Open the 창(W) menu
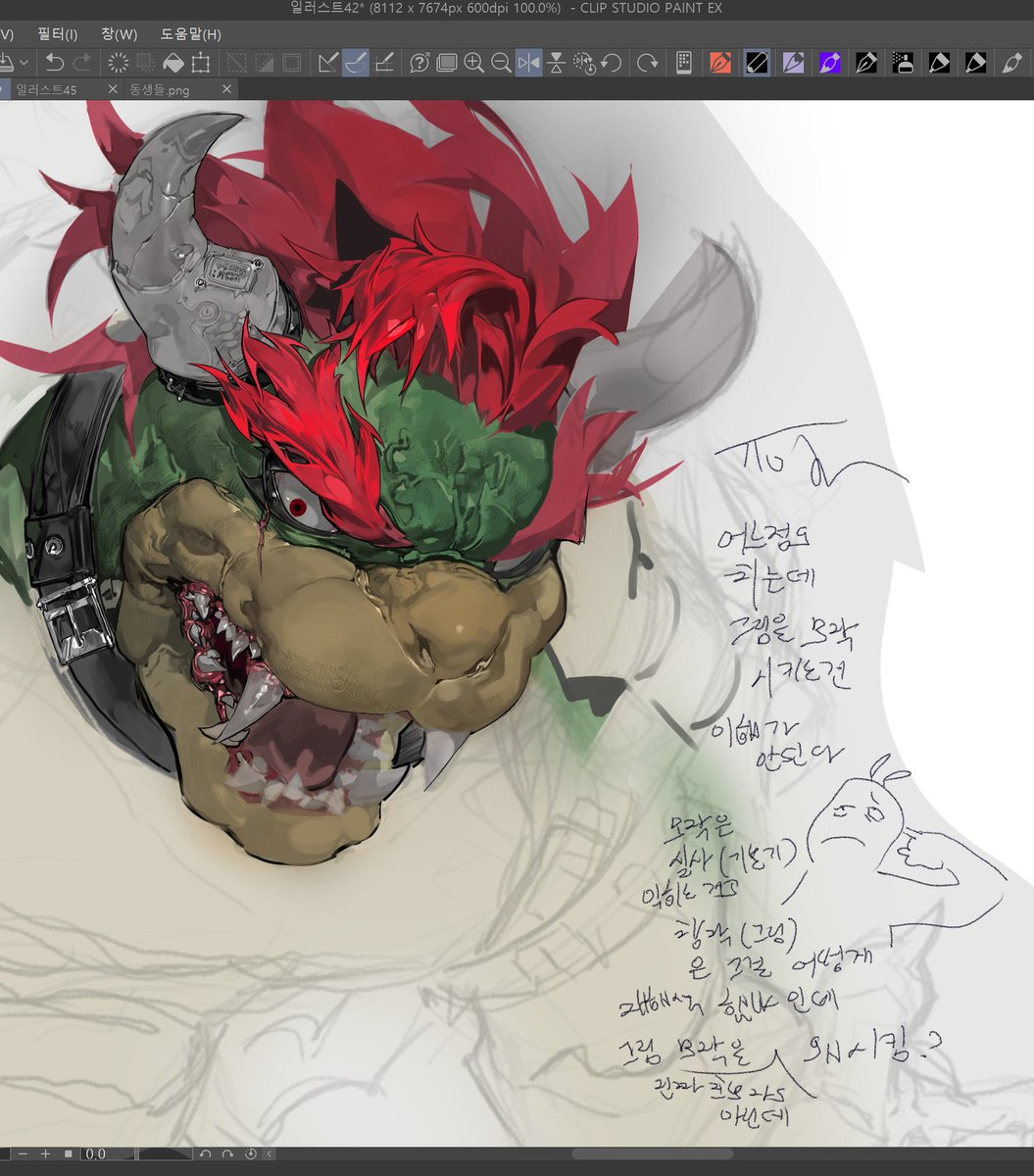The width and height of the screenshot is (1034, 1176). point(119,34)
